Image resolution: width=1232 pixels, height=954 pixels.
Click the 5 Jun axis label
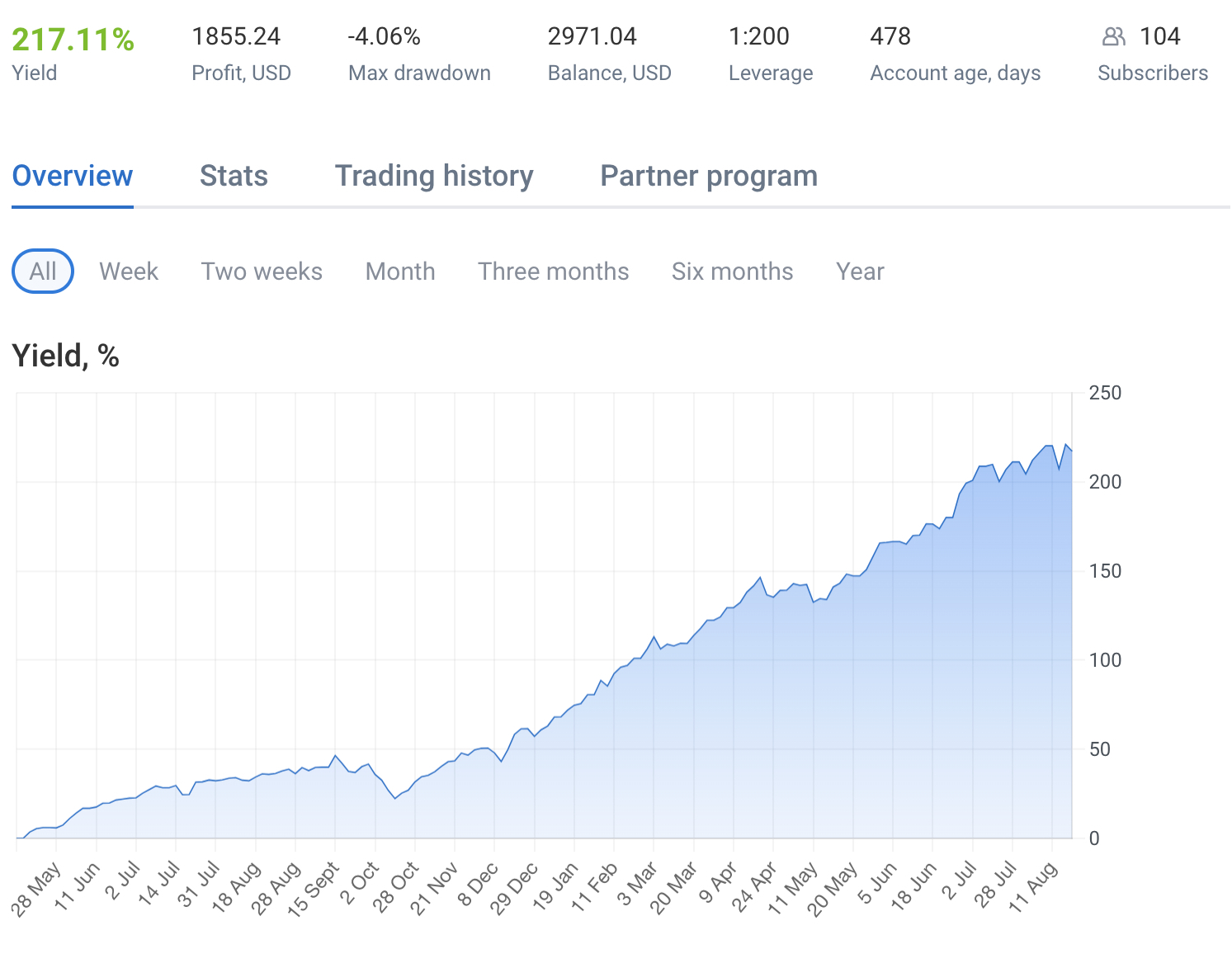[x=877, y=882]
